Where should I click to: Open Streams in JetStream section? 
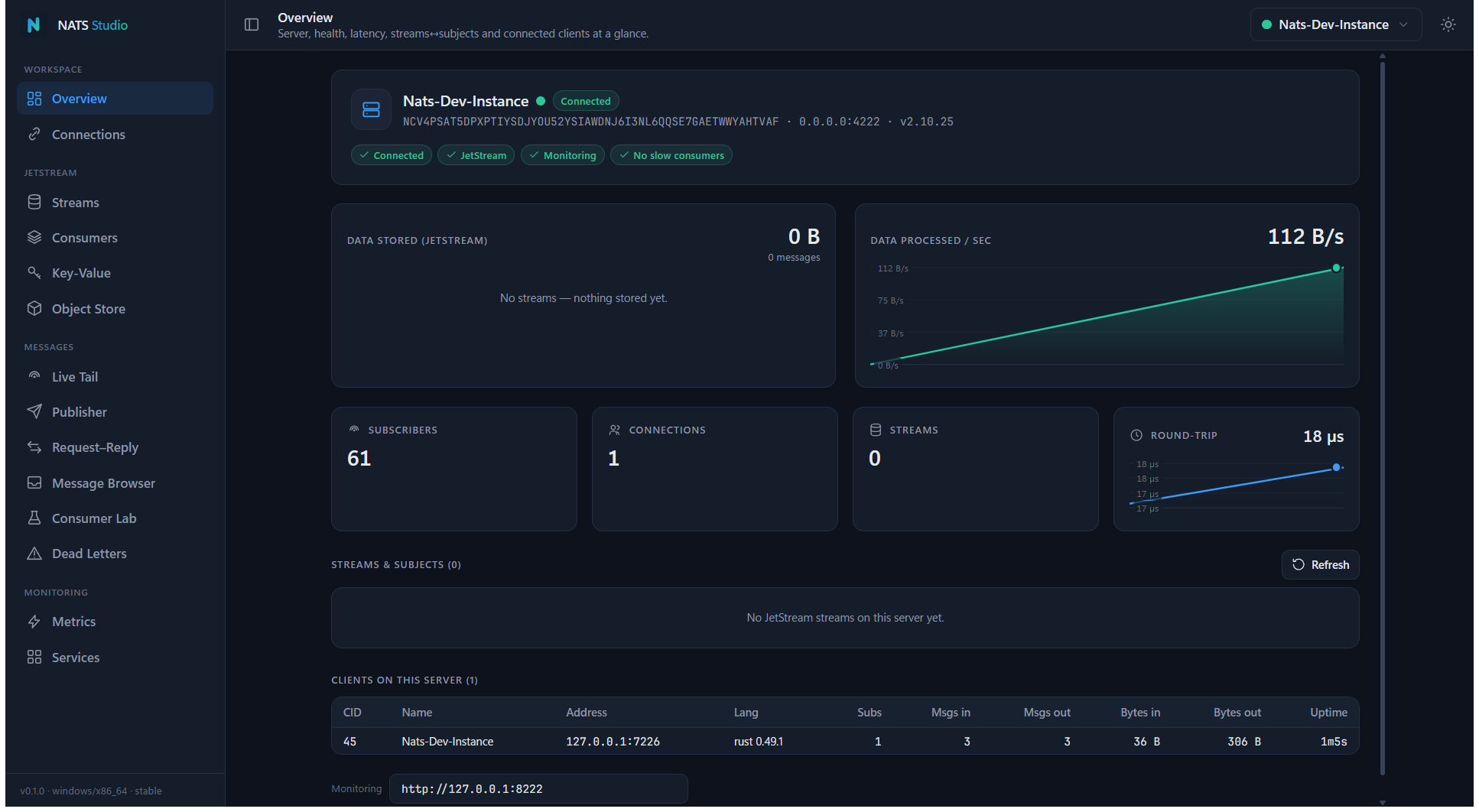tap(115, 203)
